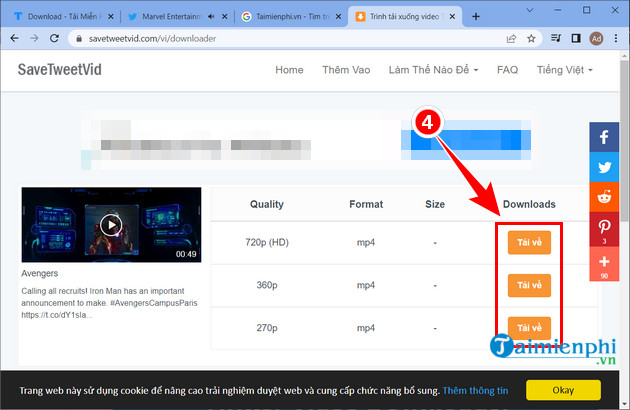Viewport: 630px width, 410px height.
Task: Open the Thêm Vào menu item
Action: [346, 70]
